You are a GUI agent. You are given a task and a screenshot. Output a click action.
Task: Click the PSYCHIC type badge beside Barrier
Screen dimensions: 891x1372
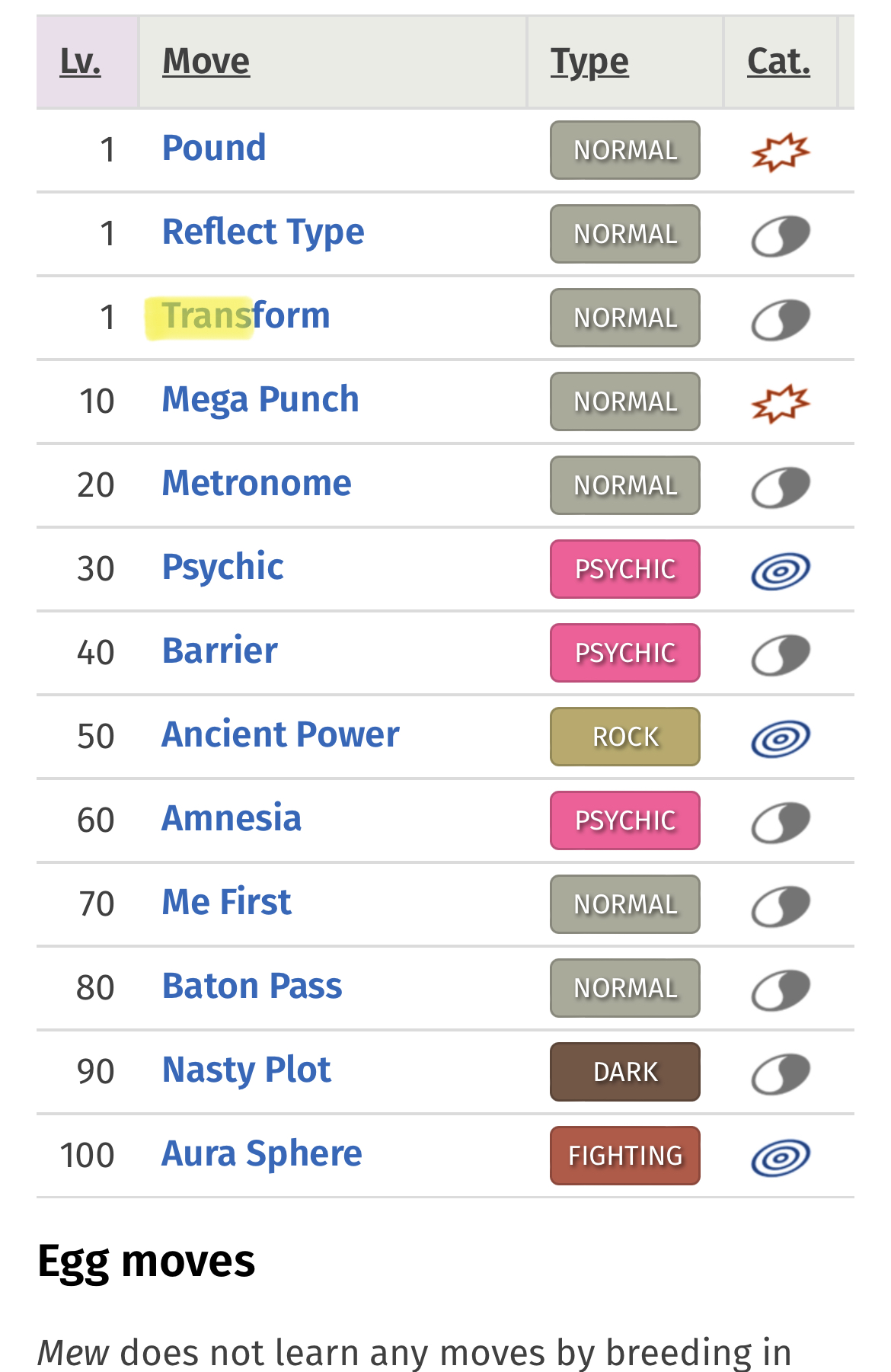tap(625, 653)
